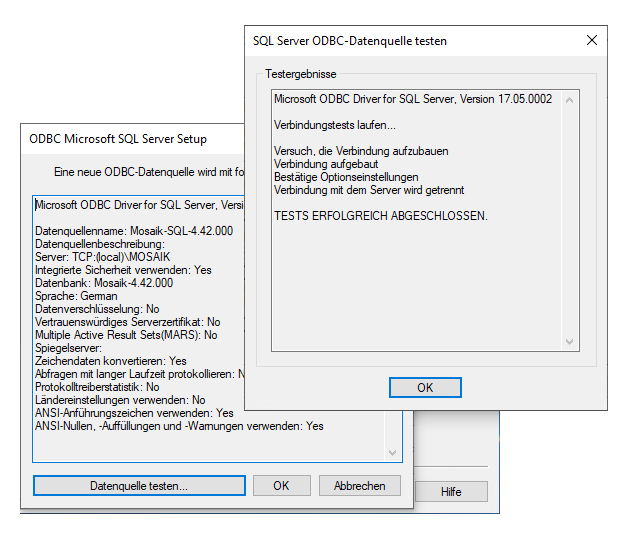Viewport: 628px width, 539px height.
Task: Cancel setup using the Abbrechen button
Action: 359,485
